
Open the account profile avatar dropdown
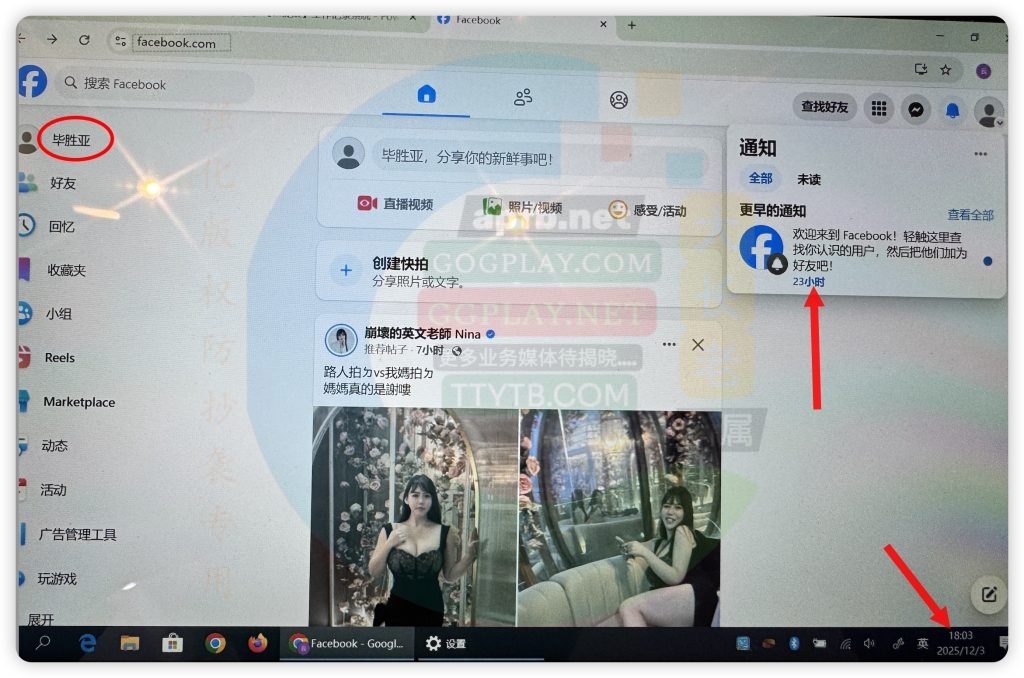(x=989, y=111)
